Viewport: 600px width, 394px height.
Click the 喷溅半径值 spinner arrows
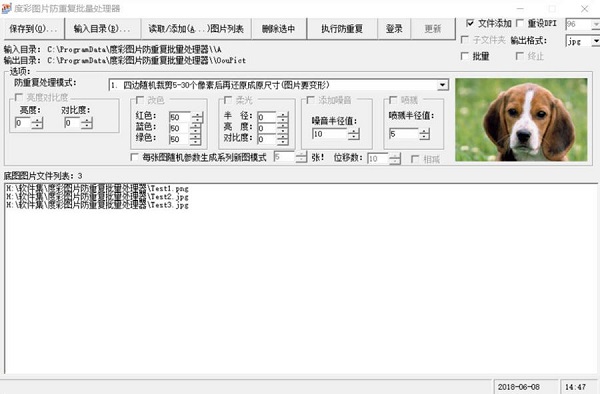pyautogui.click(x=424, y=134)
